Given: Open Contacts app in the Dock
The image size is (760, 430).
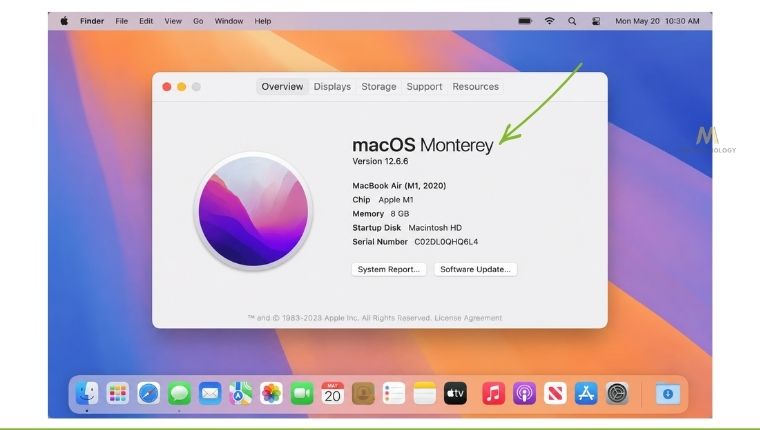Looking at the screenshot, I should pyautogui.click(x=364, y=393).
